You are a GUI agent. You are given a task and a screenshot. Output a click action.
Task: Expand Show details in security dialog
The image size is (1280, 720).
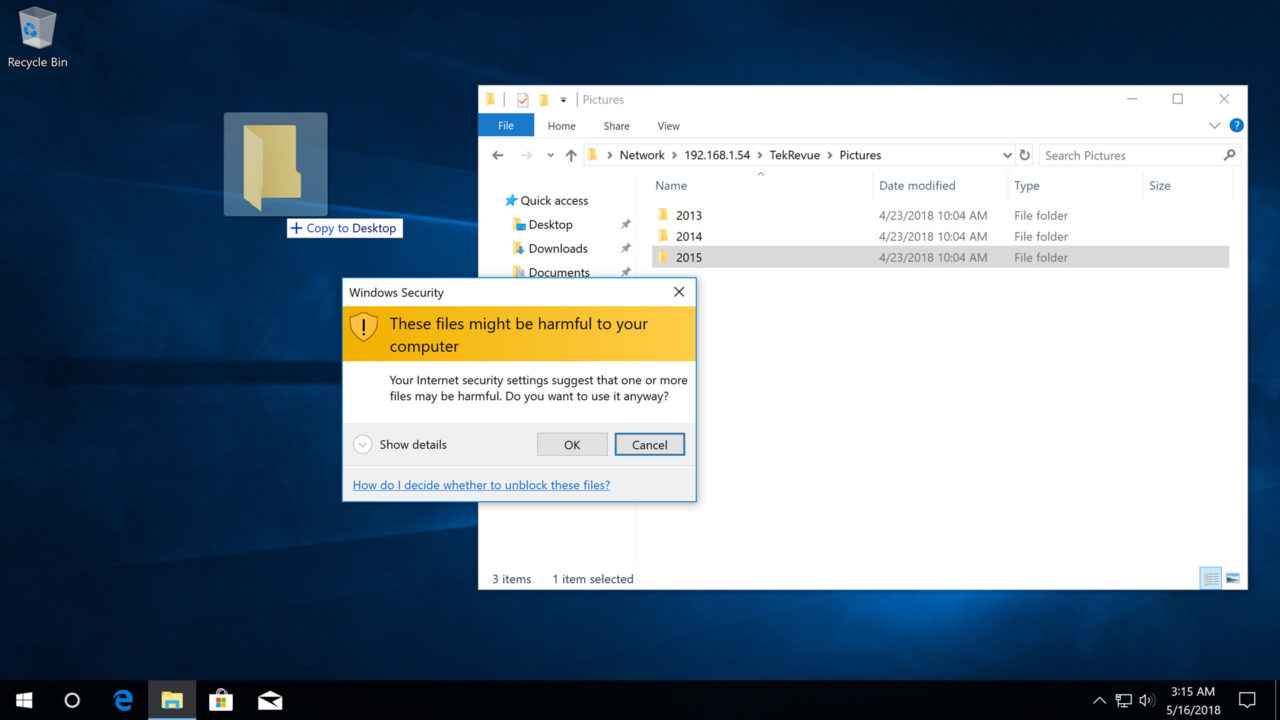click(x=400, y=445)
